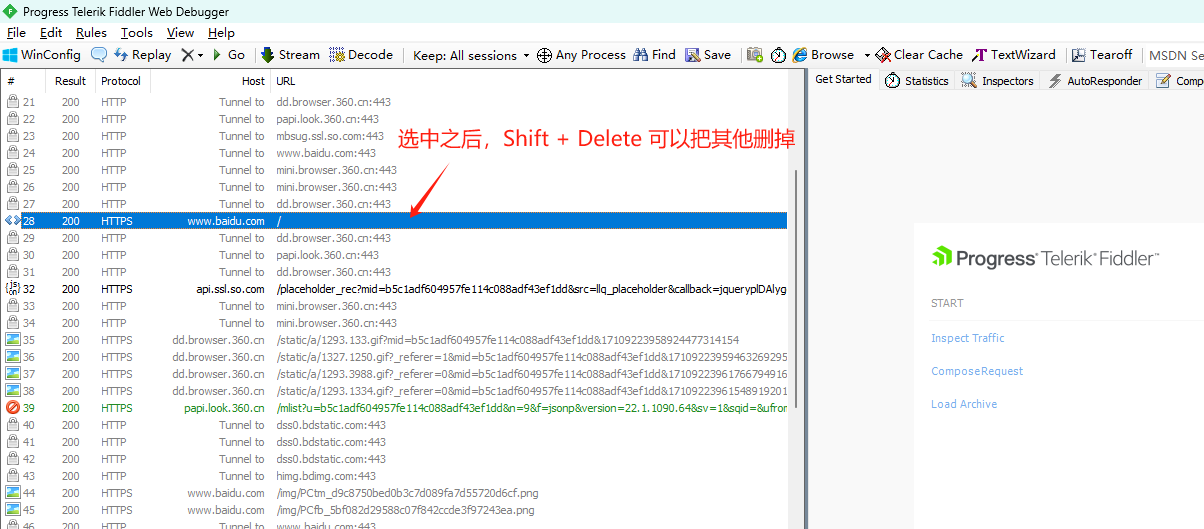Toggle the Decode button
Image resolution: width=1204 pixels, height=529 pixels.
click(361, 55)
